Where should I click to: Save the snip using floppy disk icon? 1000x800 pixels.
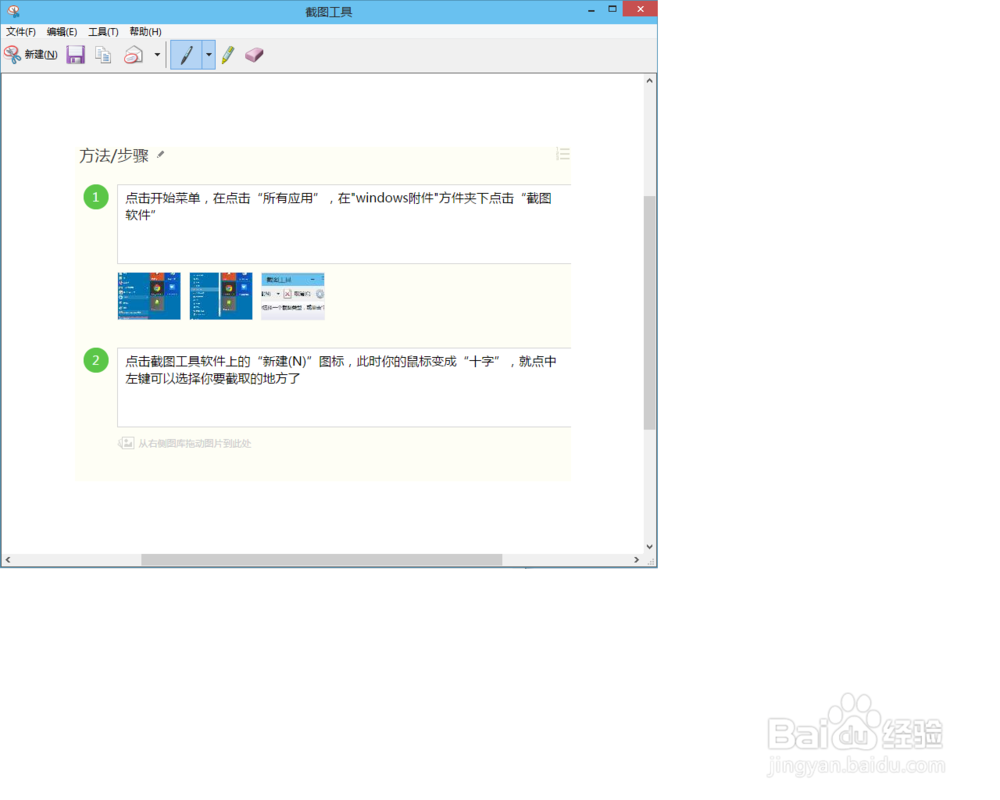click(x=75, y=54)
